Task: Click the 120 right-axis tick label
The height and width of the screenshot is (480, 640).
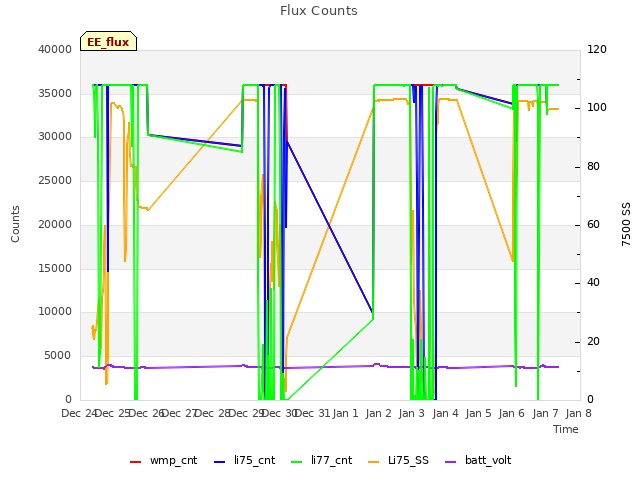Action: [597, 49]
